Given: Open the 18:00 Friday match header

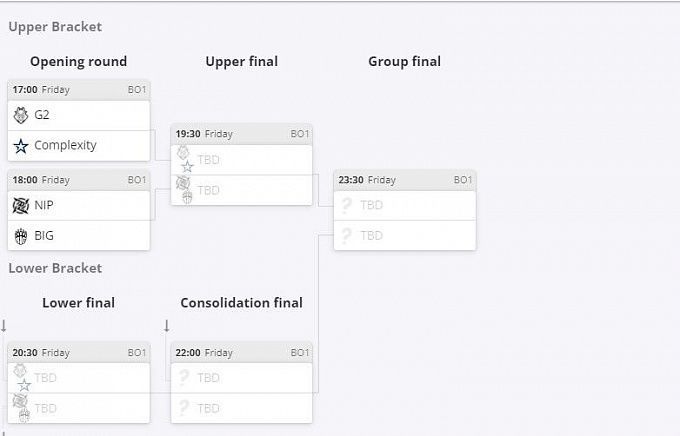Looking at the screenshot, I should click(x=78, y=180).
